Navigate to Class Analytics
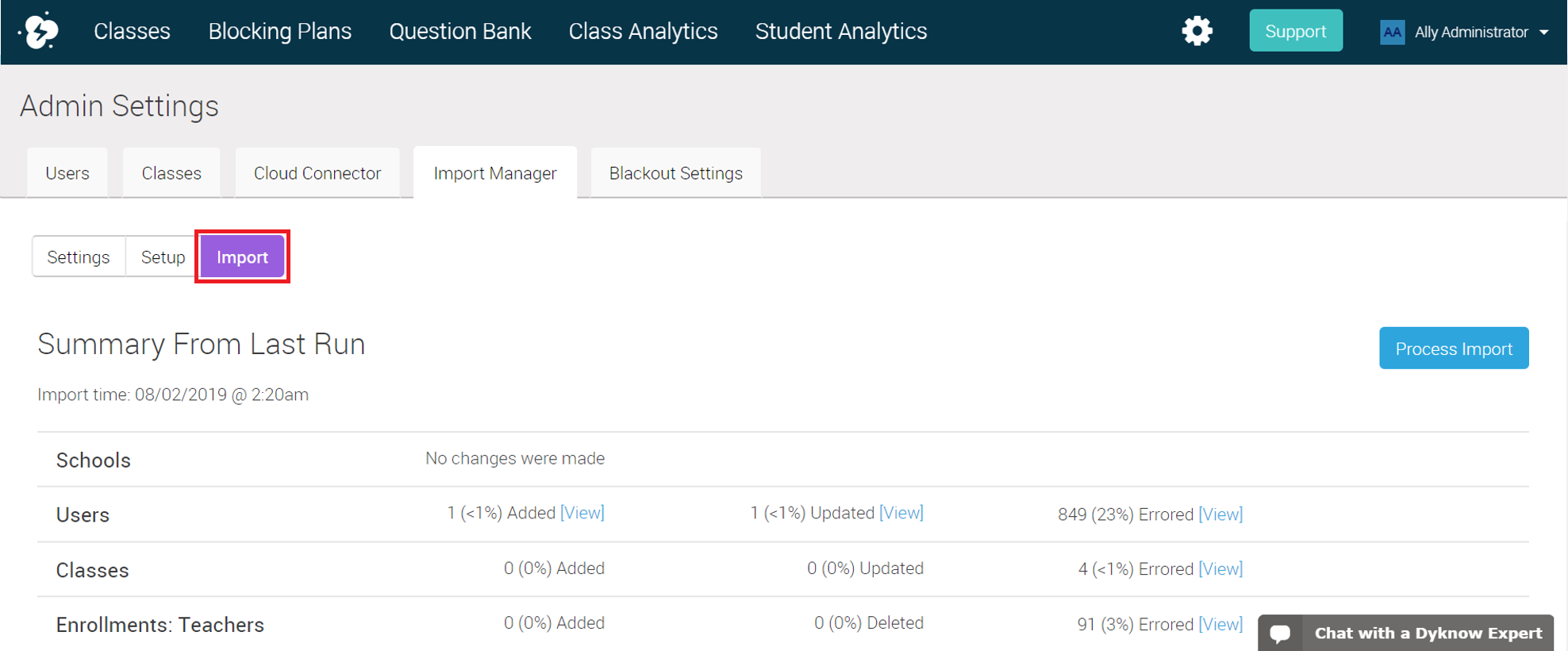 pos(643,31)
